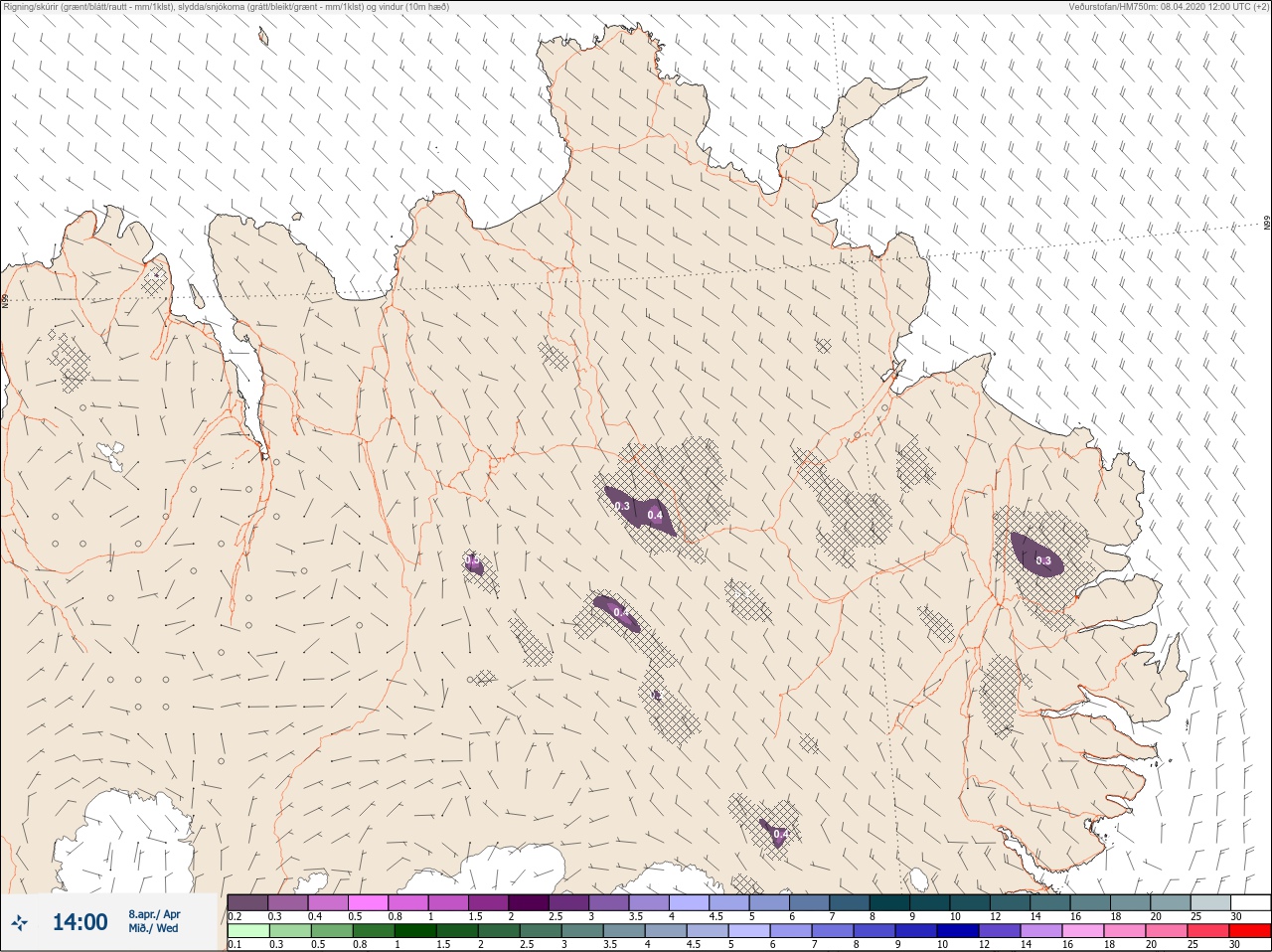Viewport: 1272px width, 952px height.
Task: Click the wind-rose icon beside the 14:00 time
Action: (x=20, y=923)
